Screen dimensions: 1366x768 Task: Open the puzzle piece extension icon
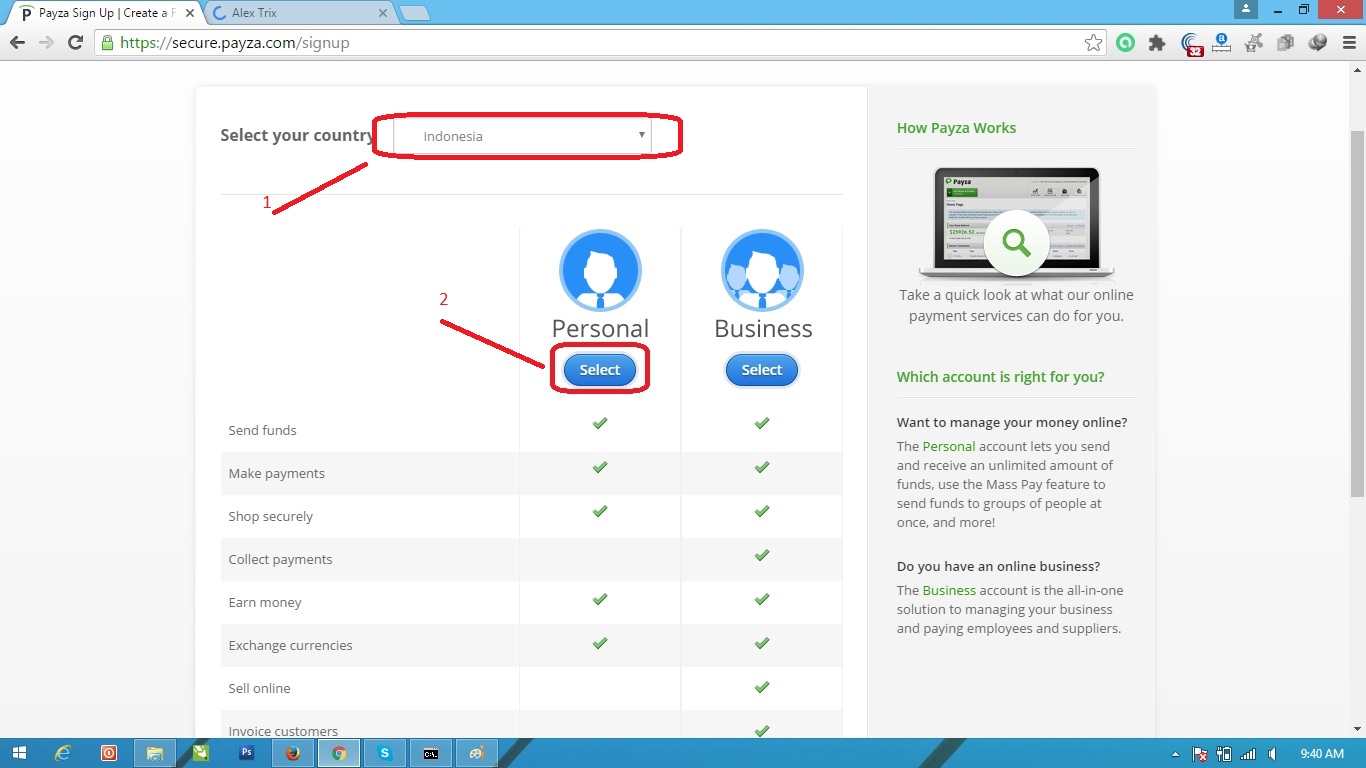coord(1157,43)
